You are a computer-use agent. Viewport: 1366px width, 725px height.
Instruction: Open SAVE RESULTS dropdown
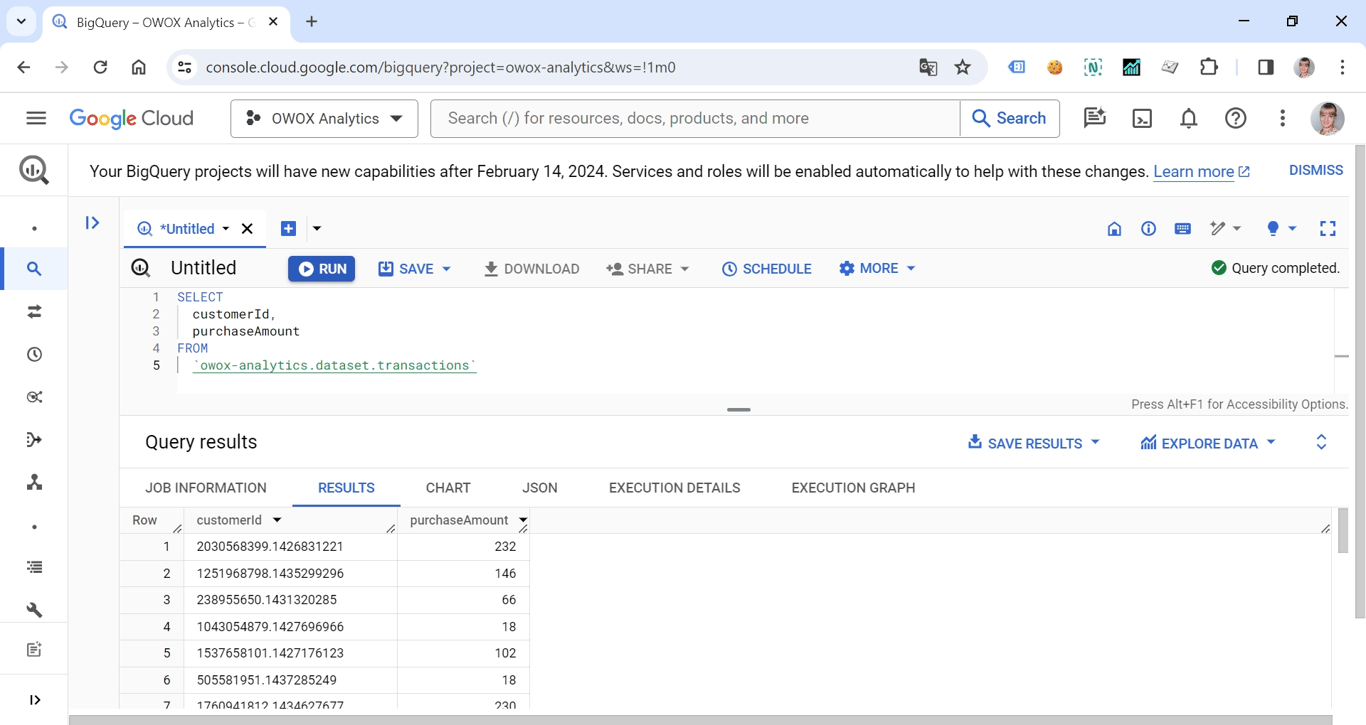pyautogui.click(x=1033, y=443)
